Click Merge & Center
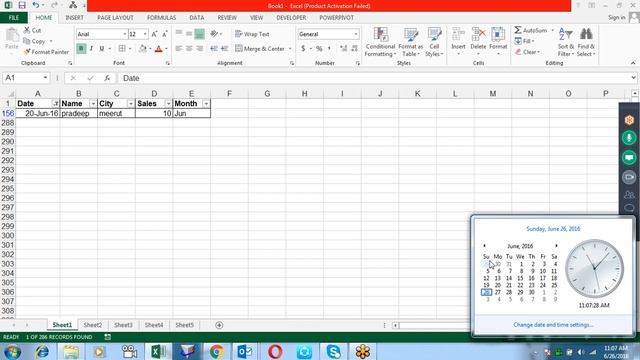 click(260, 49)
